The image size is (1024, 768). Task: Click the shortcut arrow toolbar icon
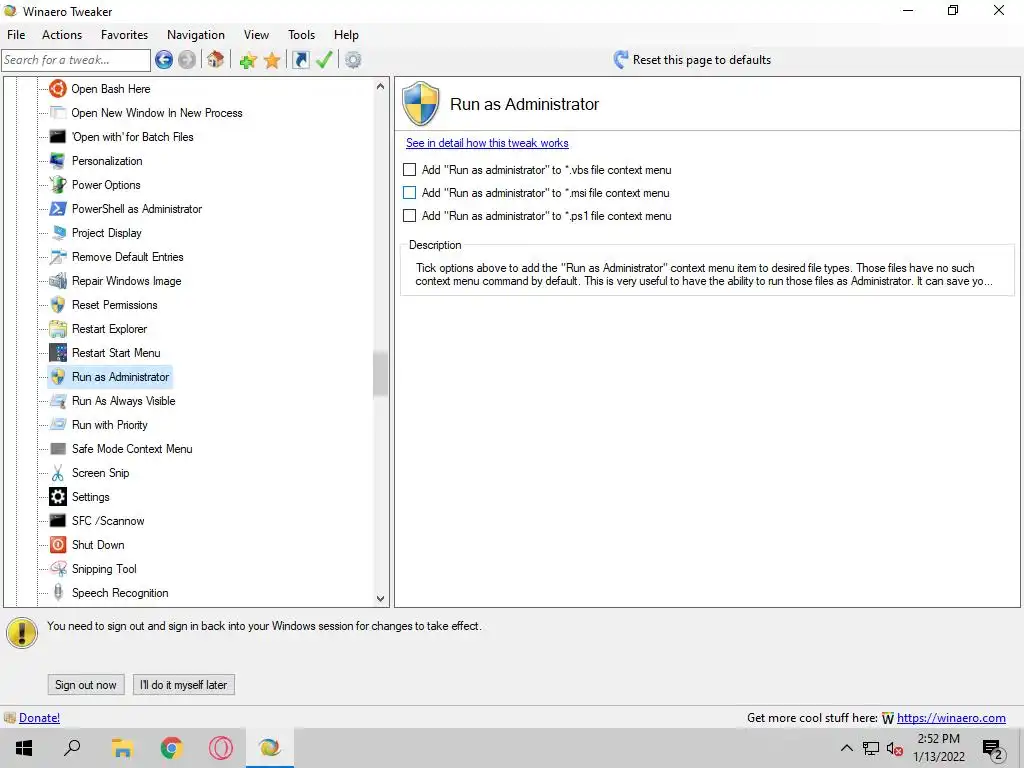coord(300,60)
